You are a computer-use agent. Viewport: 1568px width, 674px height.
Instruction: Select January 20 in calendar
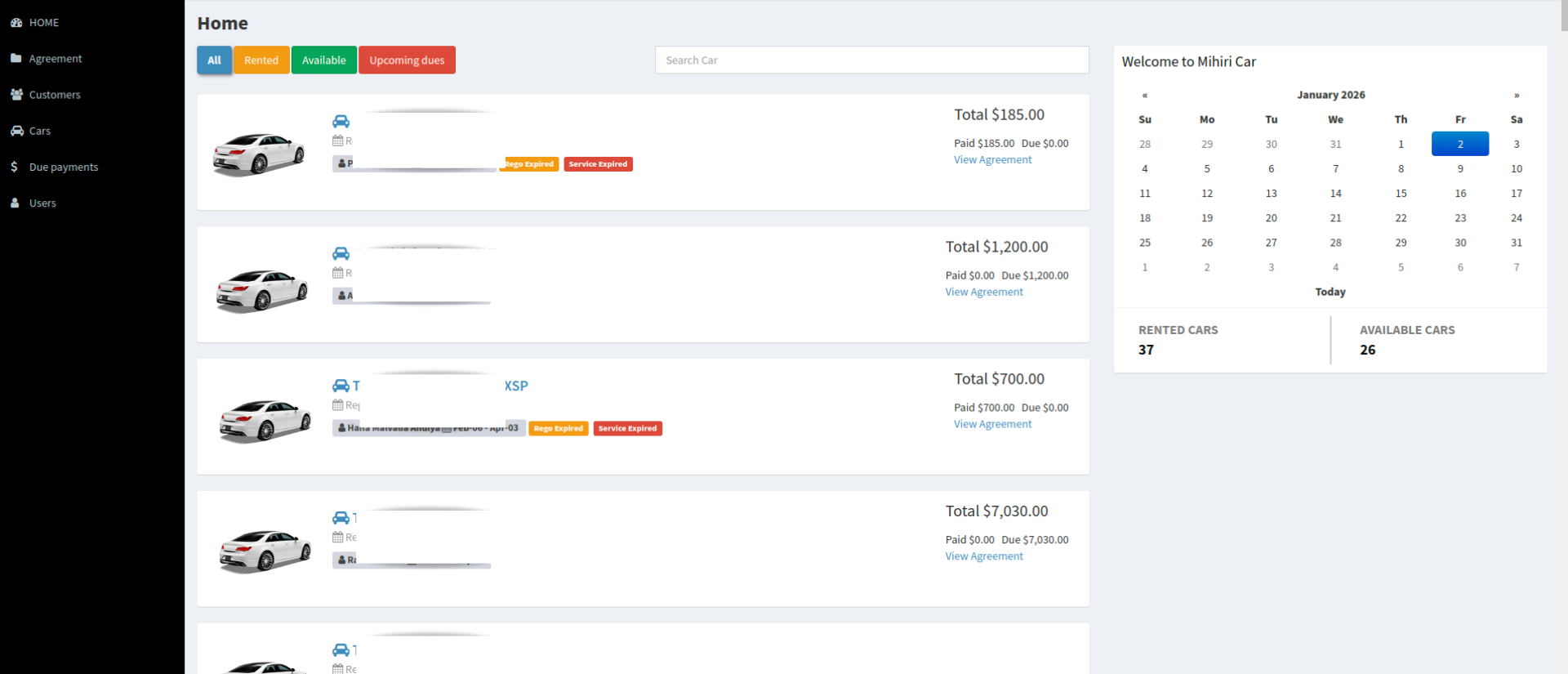(x=1271, y=218)
